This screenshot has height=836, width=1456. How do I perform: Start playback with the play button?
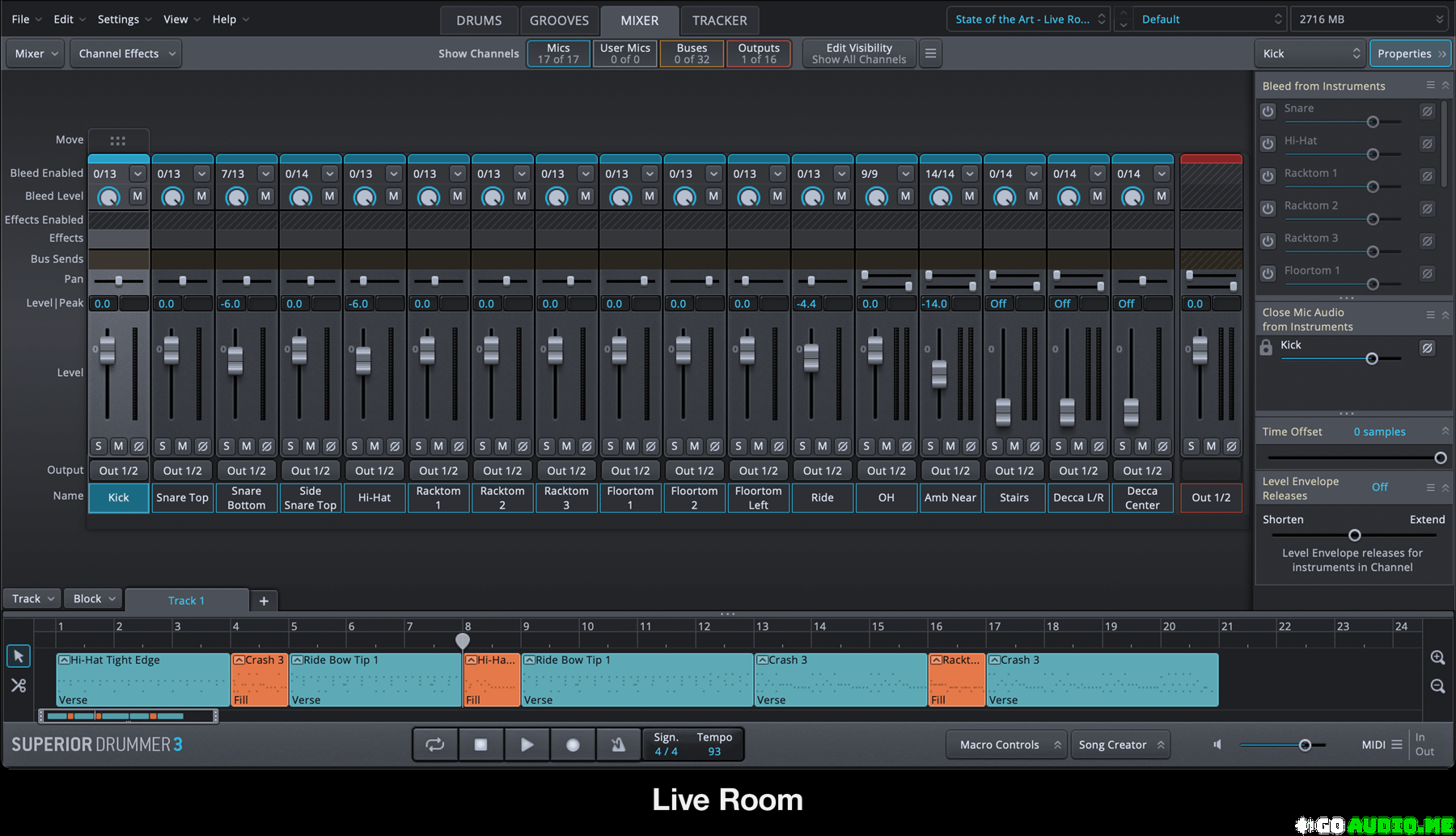tap(527, 745)
